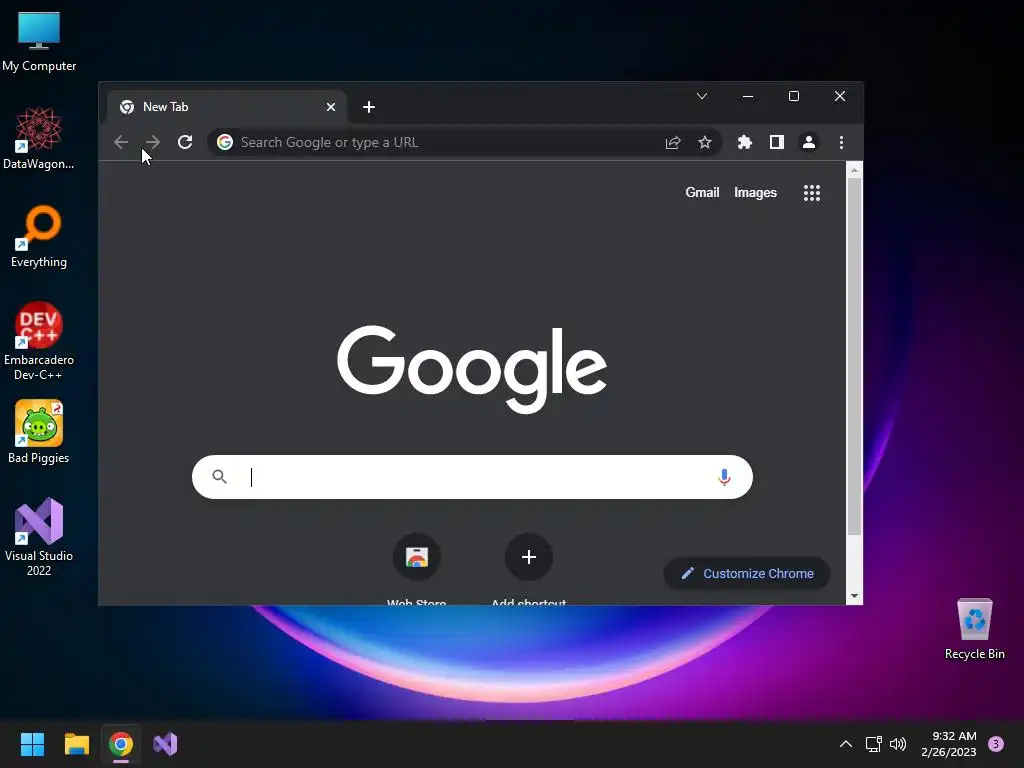Image resolution: width=1024 pixels, height=768 pixels.
Task: Select the Everything desktop shortcut
Action: 39,237
